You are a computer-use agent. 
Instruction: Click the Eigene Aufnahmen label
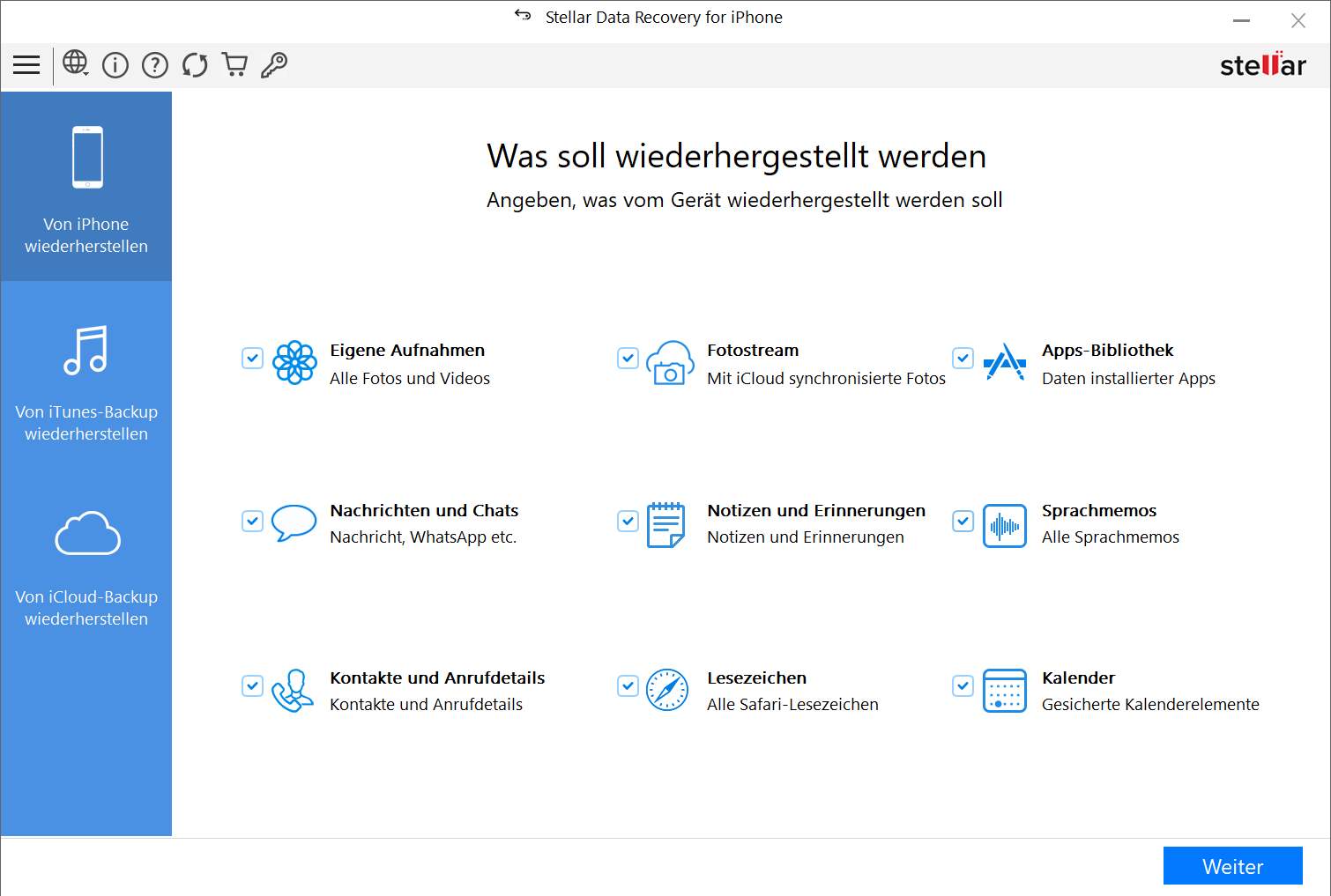pos(407,350)
